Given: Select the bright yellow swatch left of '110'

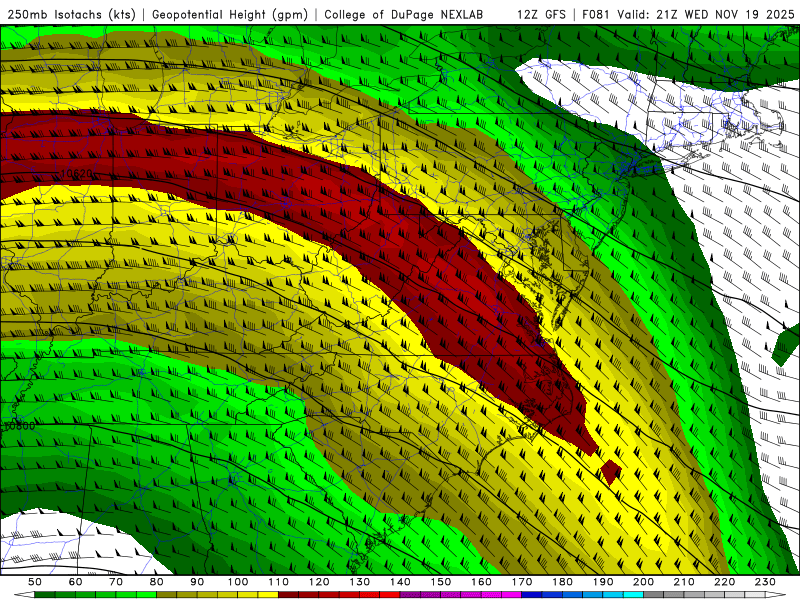Looking at the screenshot, I should pyautogui.click(x=268, y=595).
